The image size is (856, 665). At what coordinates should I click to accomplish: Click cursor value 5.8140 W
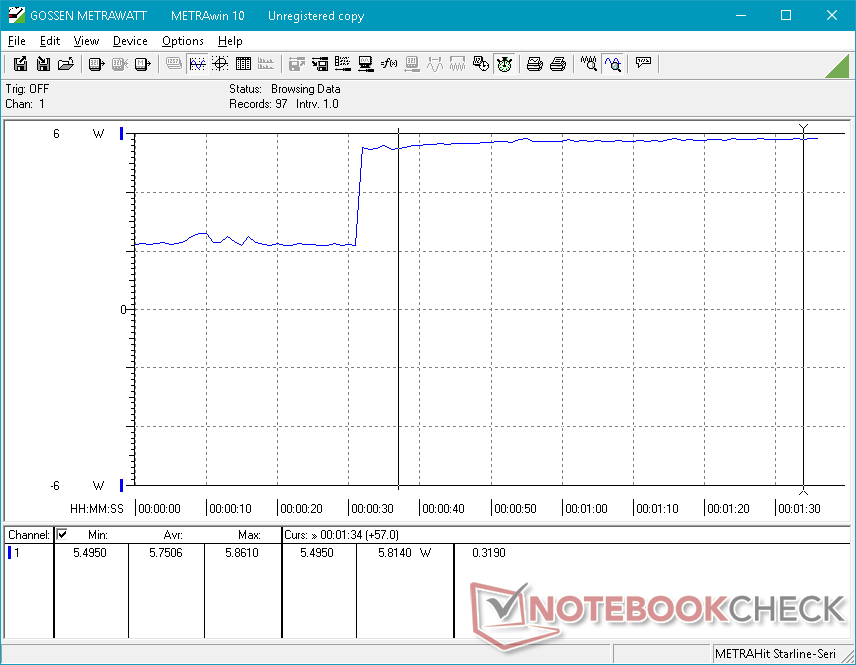pyautogui.click(x=404, y=553)
